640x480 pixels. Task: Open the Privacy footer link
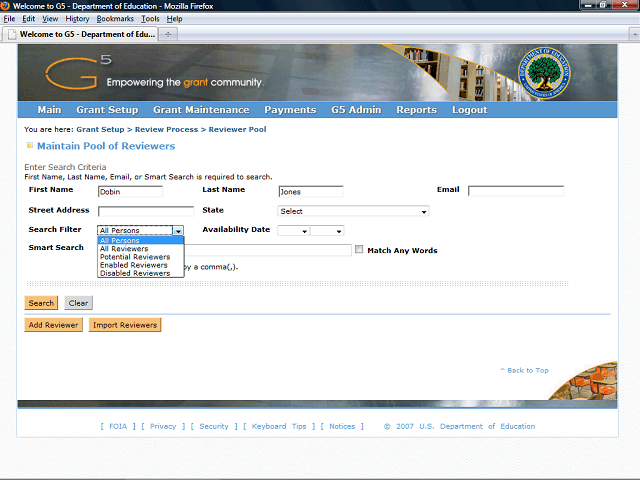click(x=163, y=426)
